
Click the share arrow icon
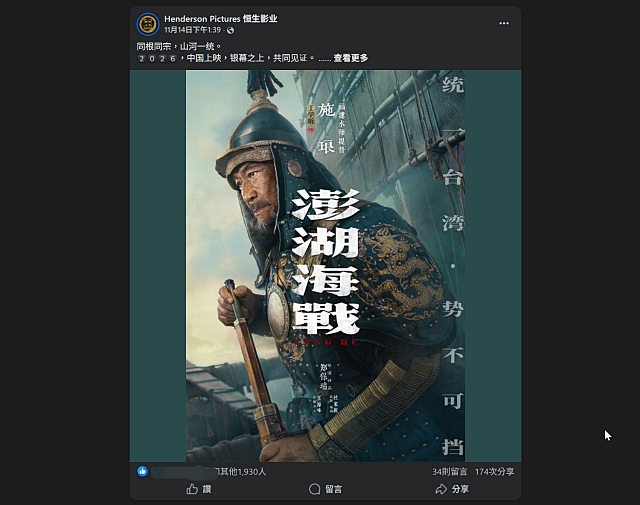[441, 489]
